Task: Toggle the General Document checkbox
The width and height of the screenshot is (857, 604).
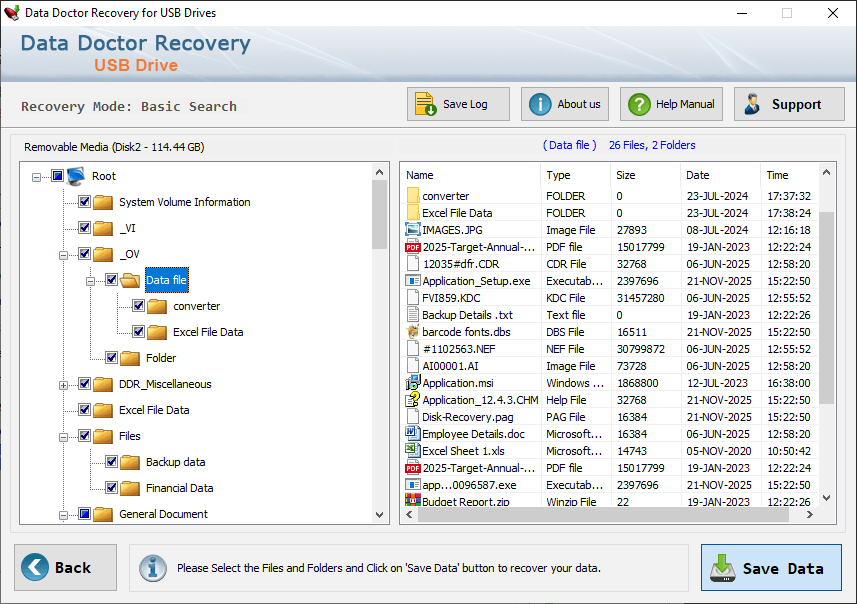Action: (84, 513)
